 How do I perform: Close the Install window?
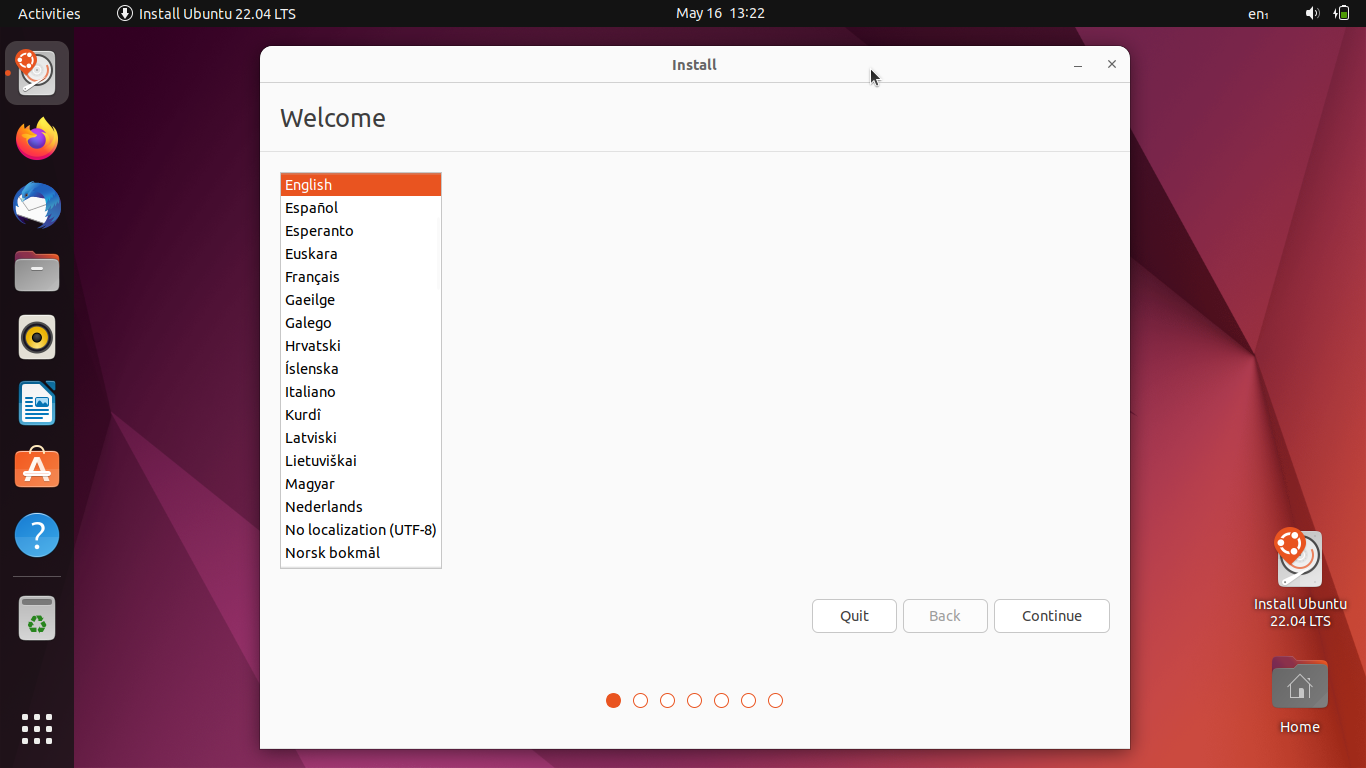click(1111, 64)
